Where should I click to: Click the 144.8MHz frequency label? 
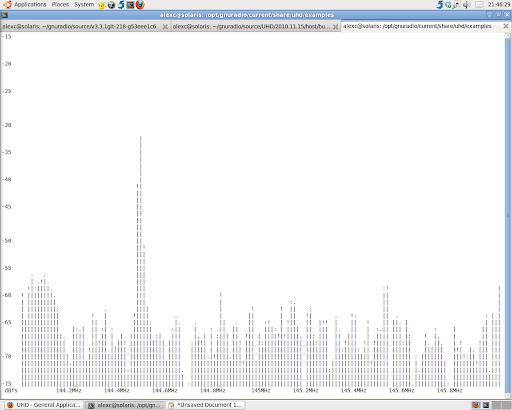213,390
